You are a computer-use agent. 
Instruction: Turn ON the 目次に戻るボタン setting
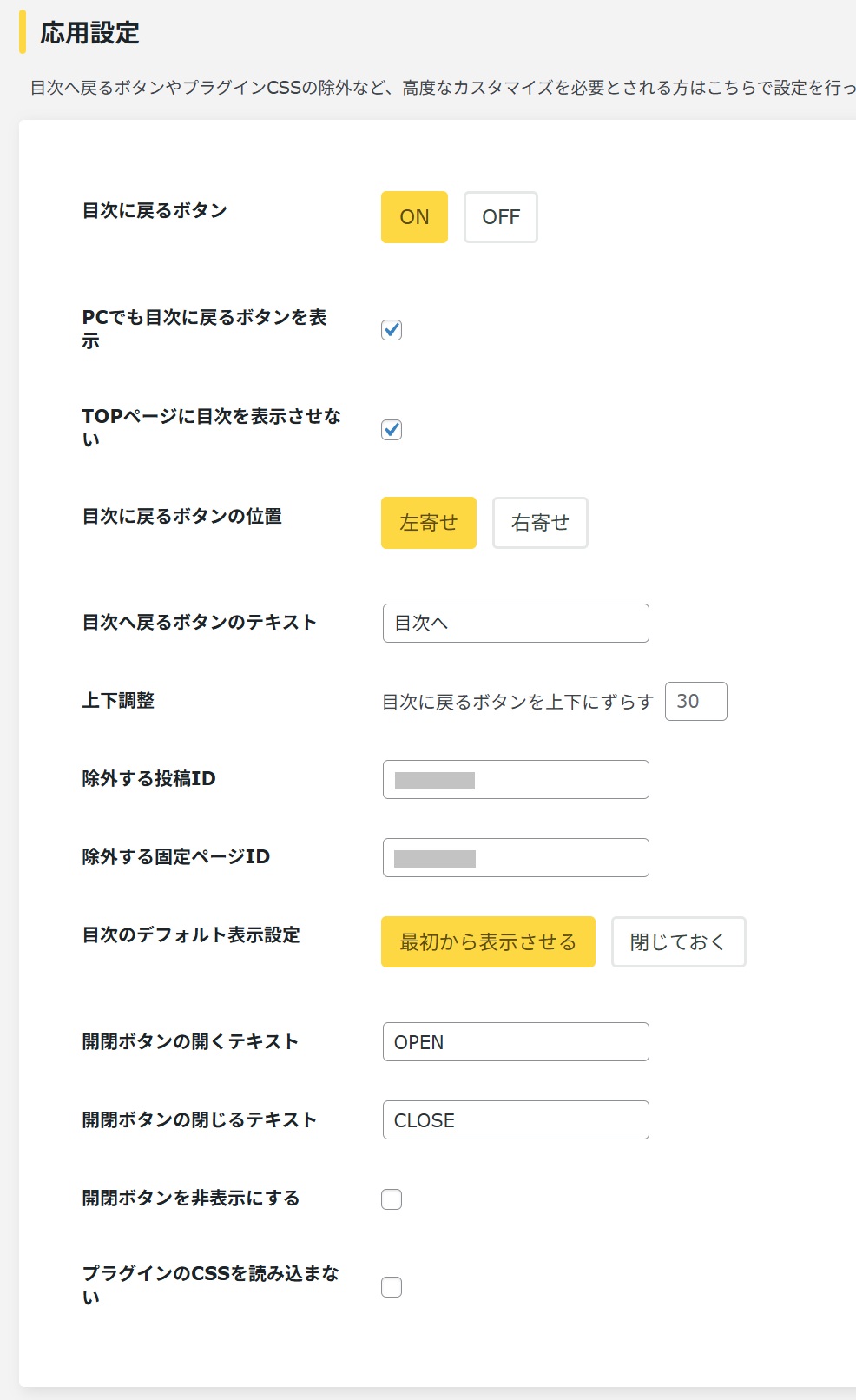point(414,217)
